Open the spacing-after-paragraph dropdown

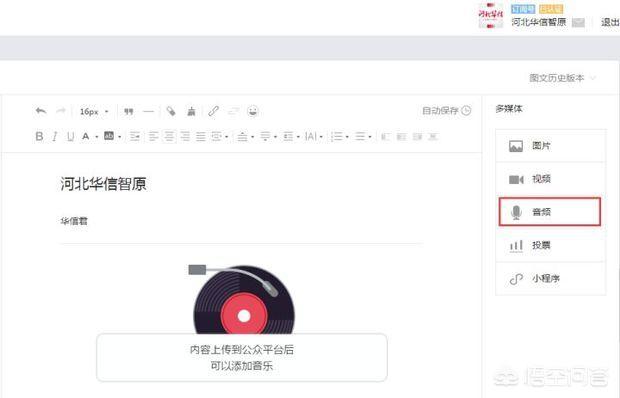click(268, 137)
